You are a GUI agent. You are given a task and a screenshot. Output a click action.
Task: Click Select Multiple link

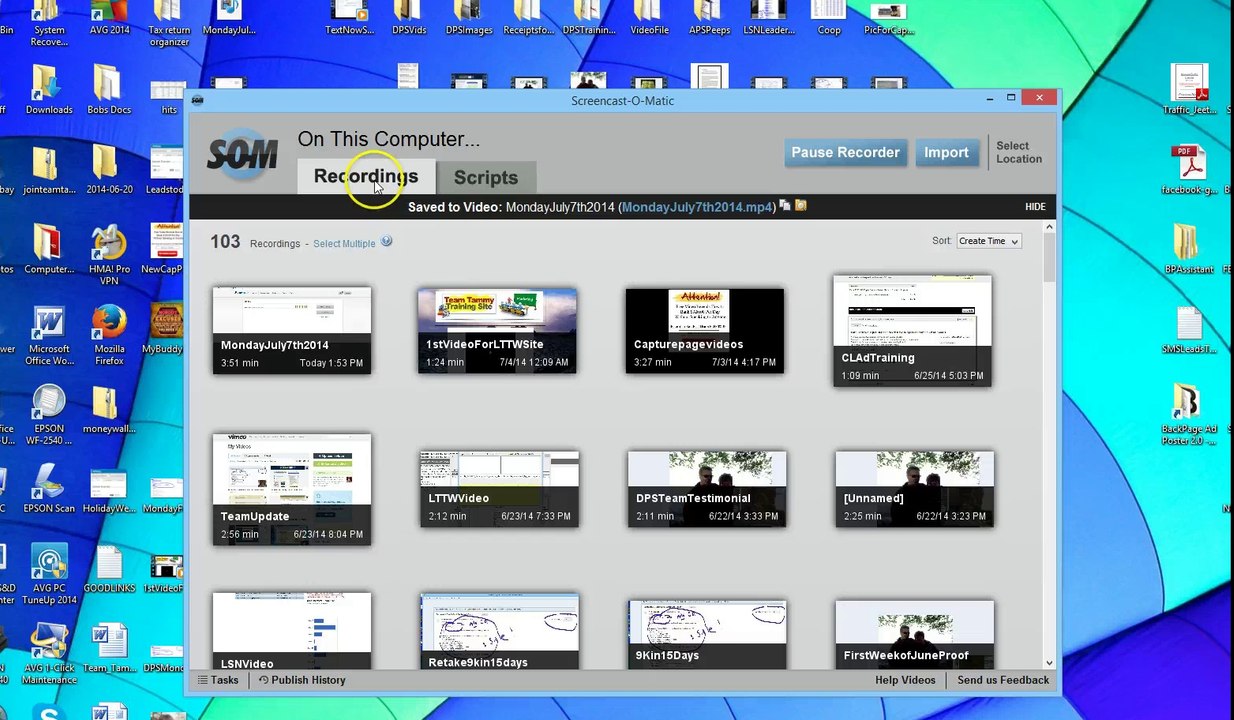coord(344,243)
